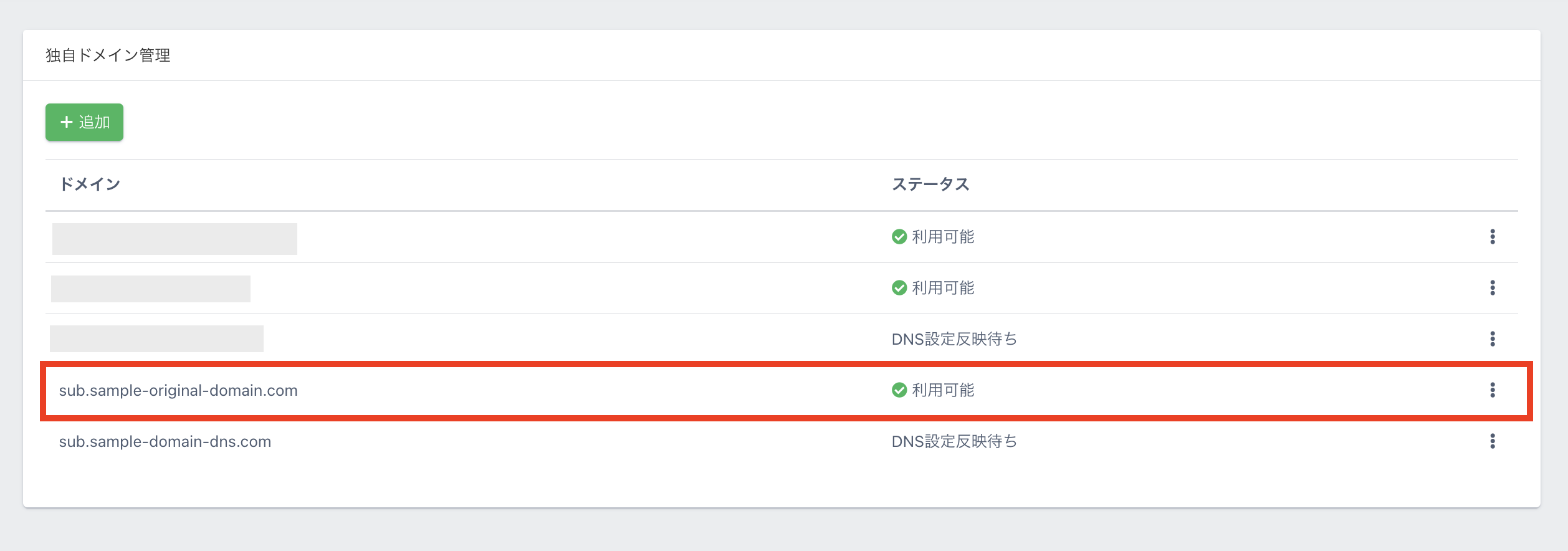
Task: Click 利用可能 status for sub.sample-original-domain.com
Action: 943,390
